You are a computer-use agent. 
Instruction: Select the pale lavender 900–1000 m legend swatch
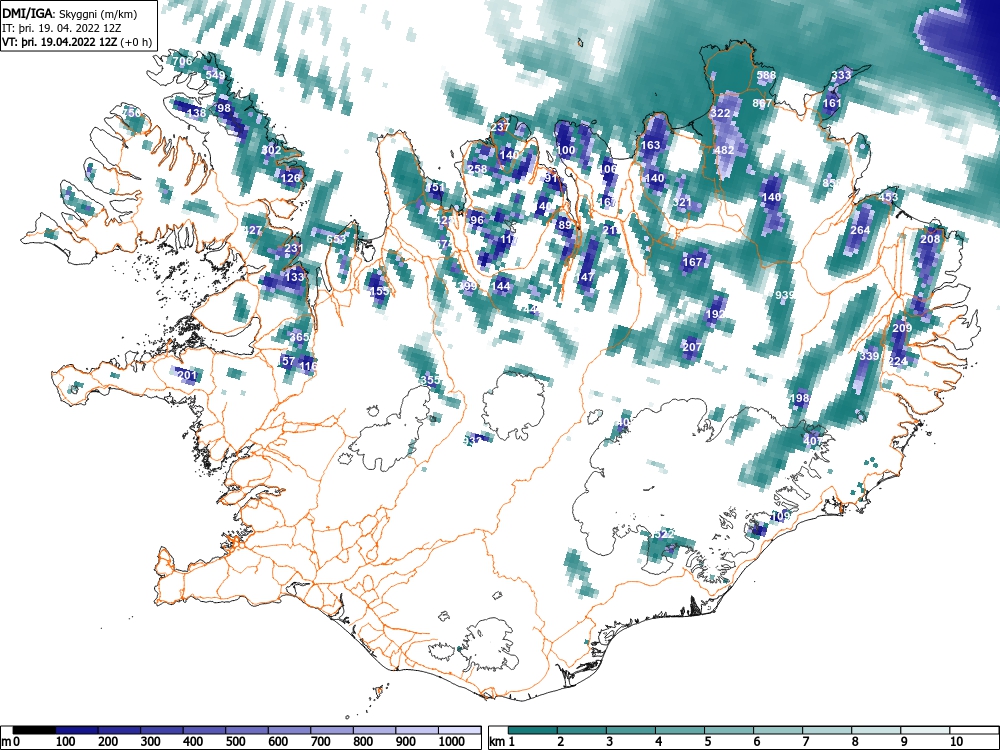pyautogui.click(x=417, y=730)
